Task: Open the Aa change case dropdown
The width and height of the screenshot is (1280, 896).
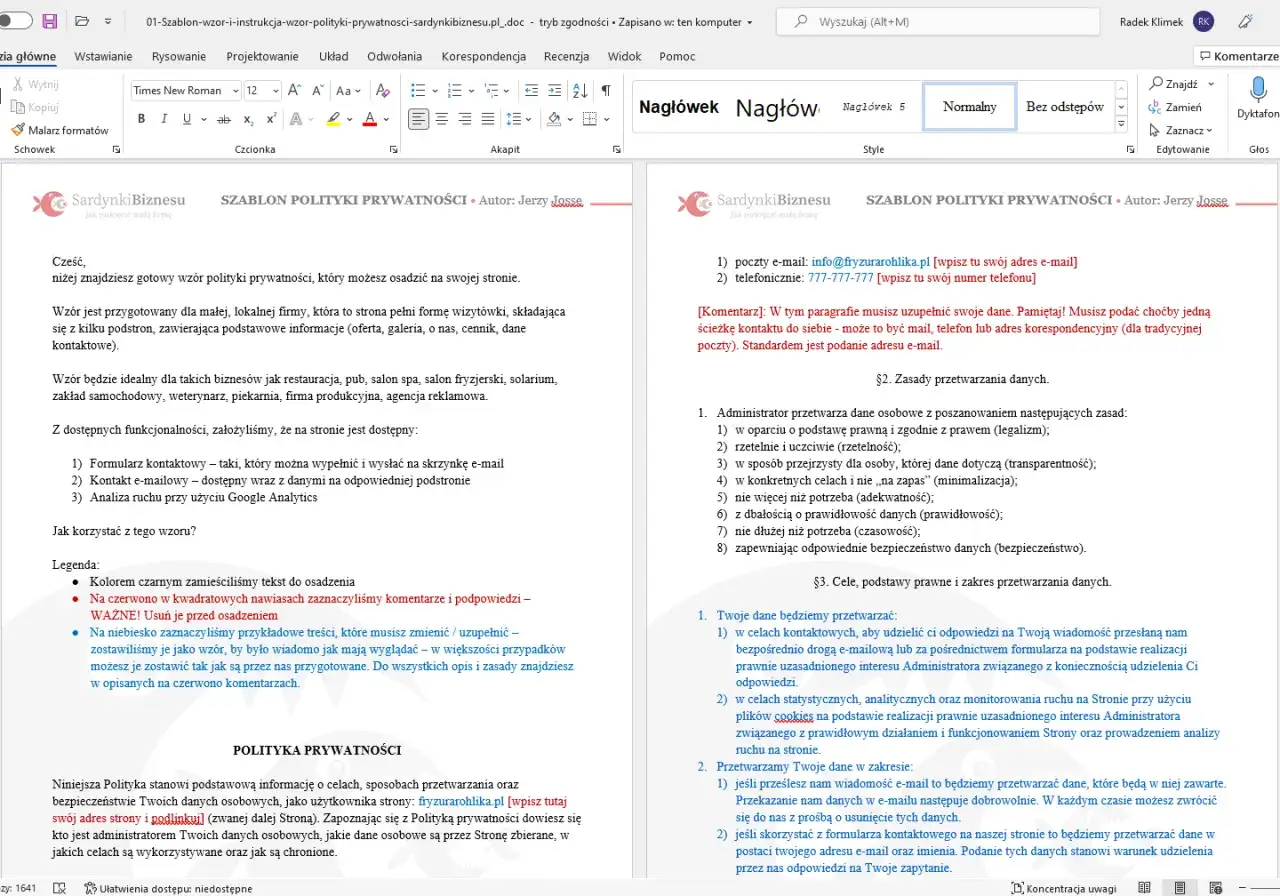Action: point(349,90)
